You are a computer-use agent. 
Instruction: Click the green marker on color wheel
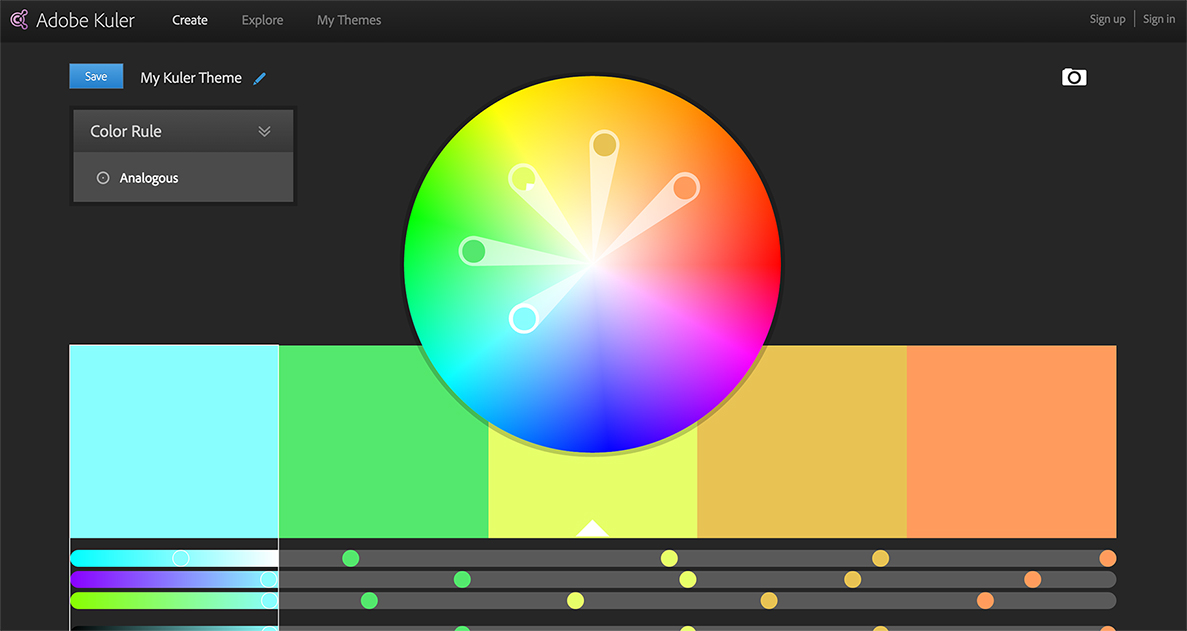pyautogui.click(x=473, y=251)
